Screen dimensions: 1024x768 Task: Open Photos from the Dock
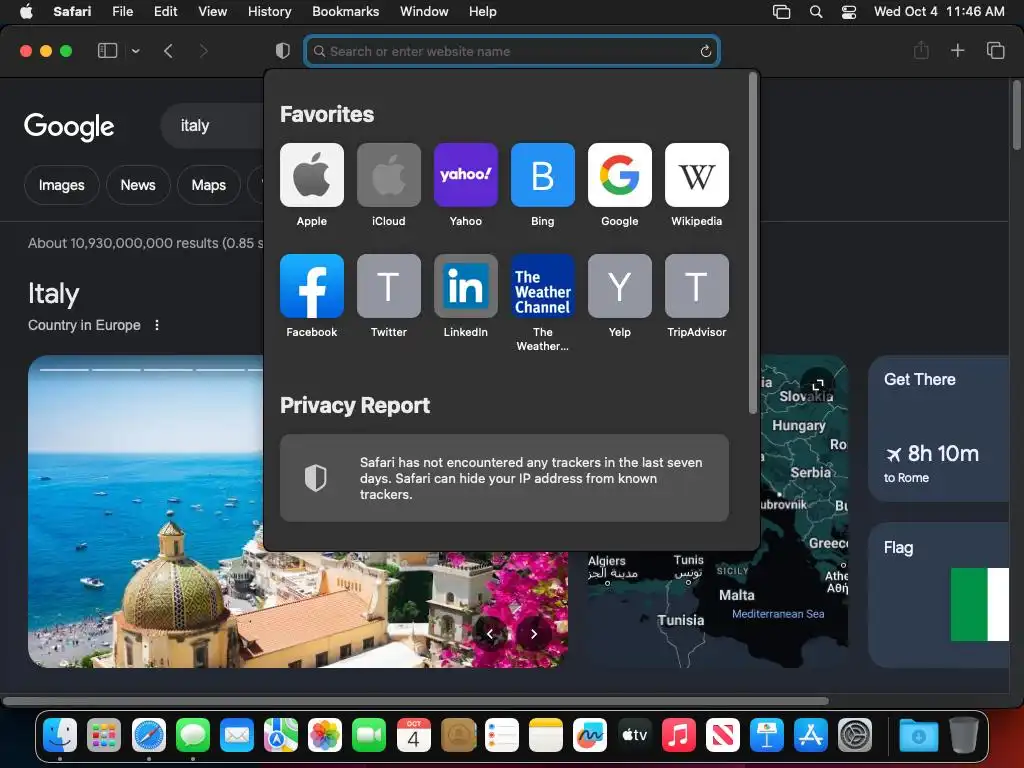pyautogui.click(x=325, y=736)
